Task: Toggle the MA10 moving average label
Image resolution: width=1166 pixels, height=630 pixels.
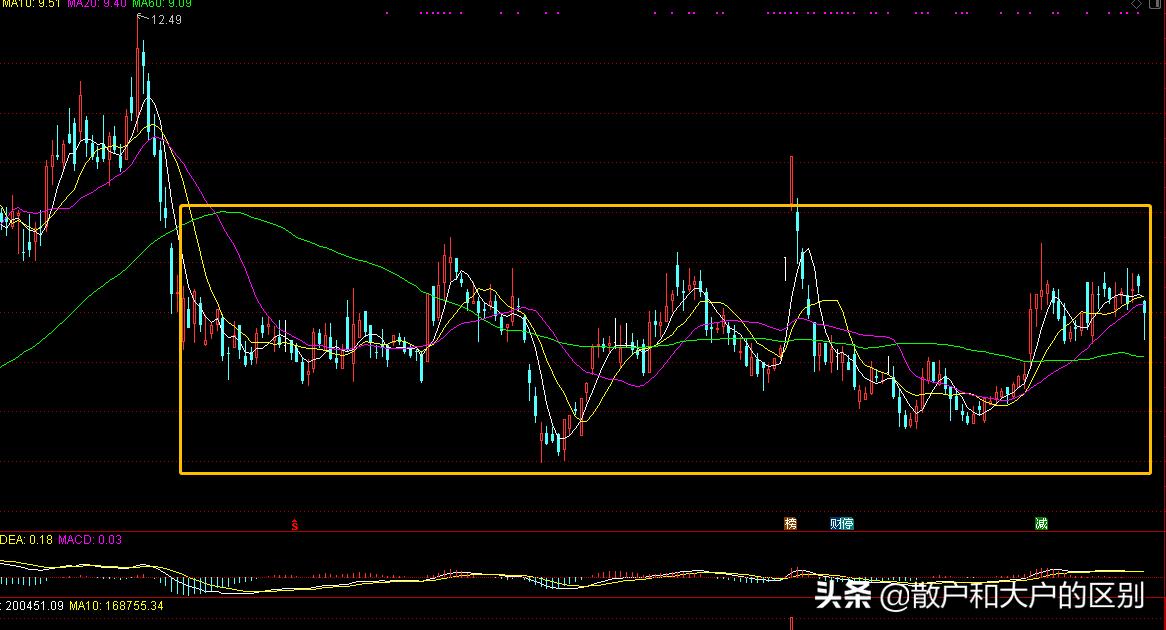Action: coord(28,5)
